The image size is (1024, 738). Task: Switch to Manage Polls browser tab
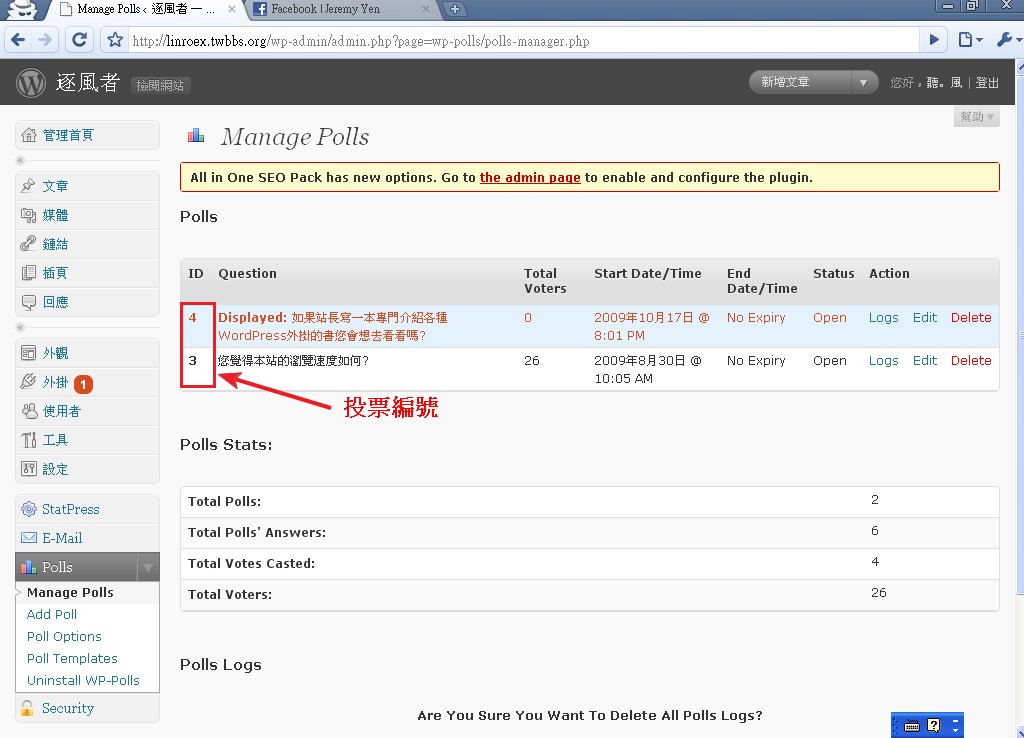[x=146, y=9]
